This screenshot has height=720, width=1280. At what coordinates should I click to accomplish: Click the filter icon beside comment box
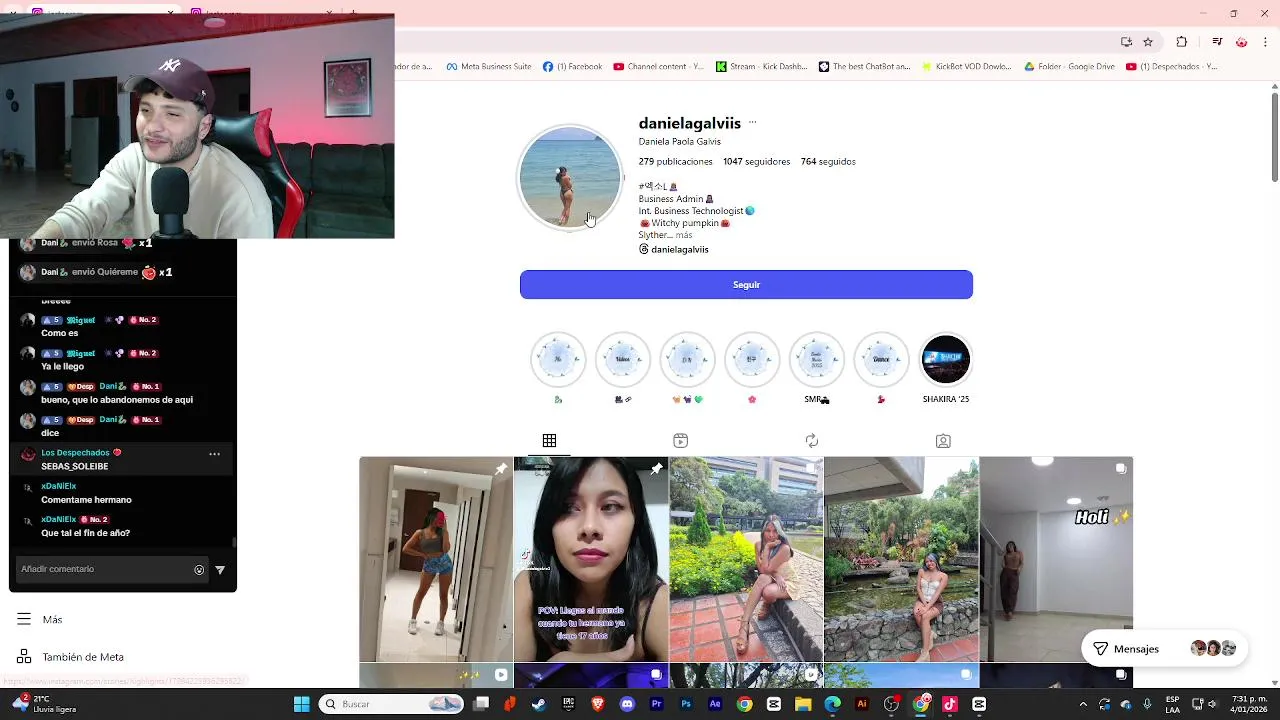coord(220,570)
